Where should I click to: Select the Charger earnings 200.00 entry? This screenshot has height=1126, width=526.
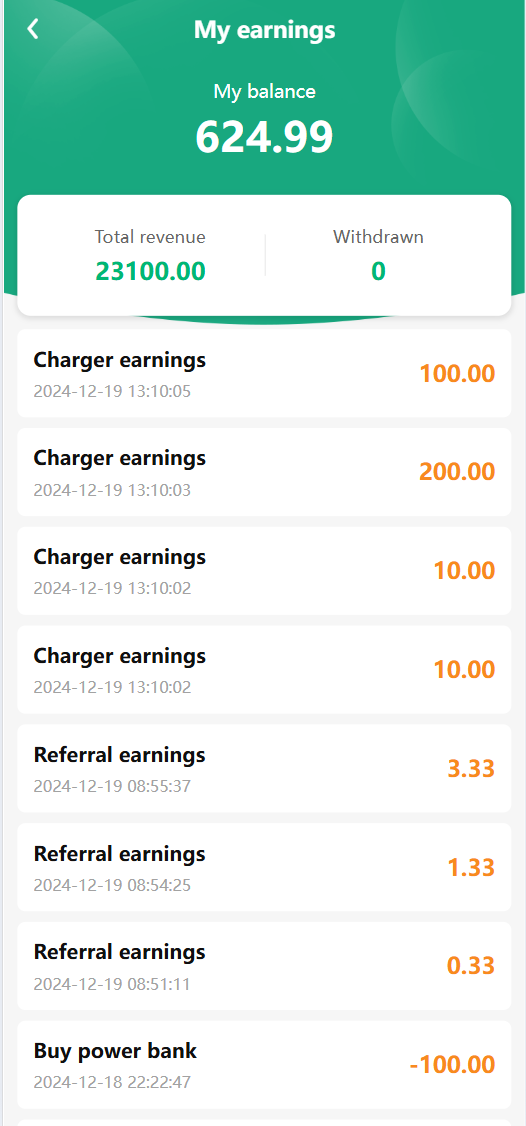pyautogui.click(x=264, y=472)
